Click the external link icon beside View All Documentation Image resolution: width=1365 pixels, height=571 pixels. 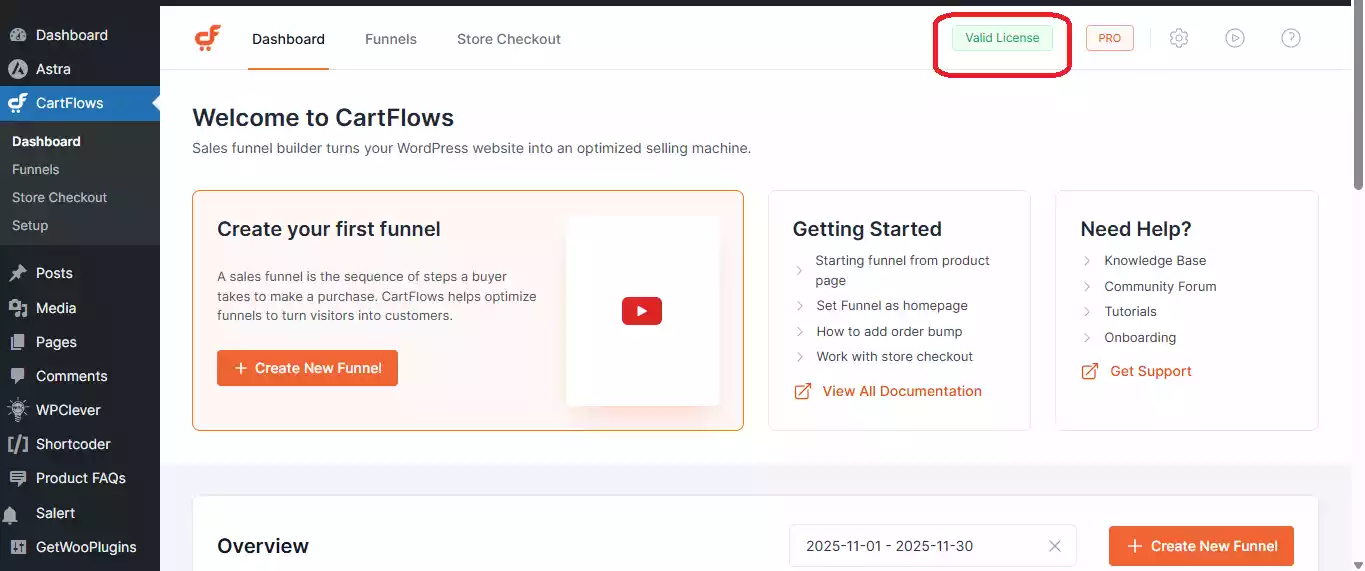click(802, 391)
